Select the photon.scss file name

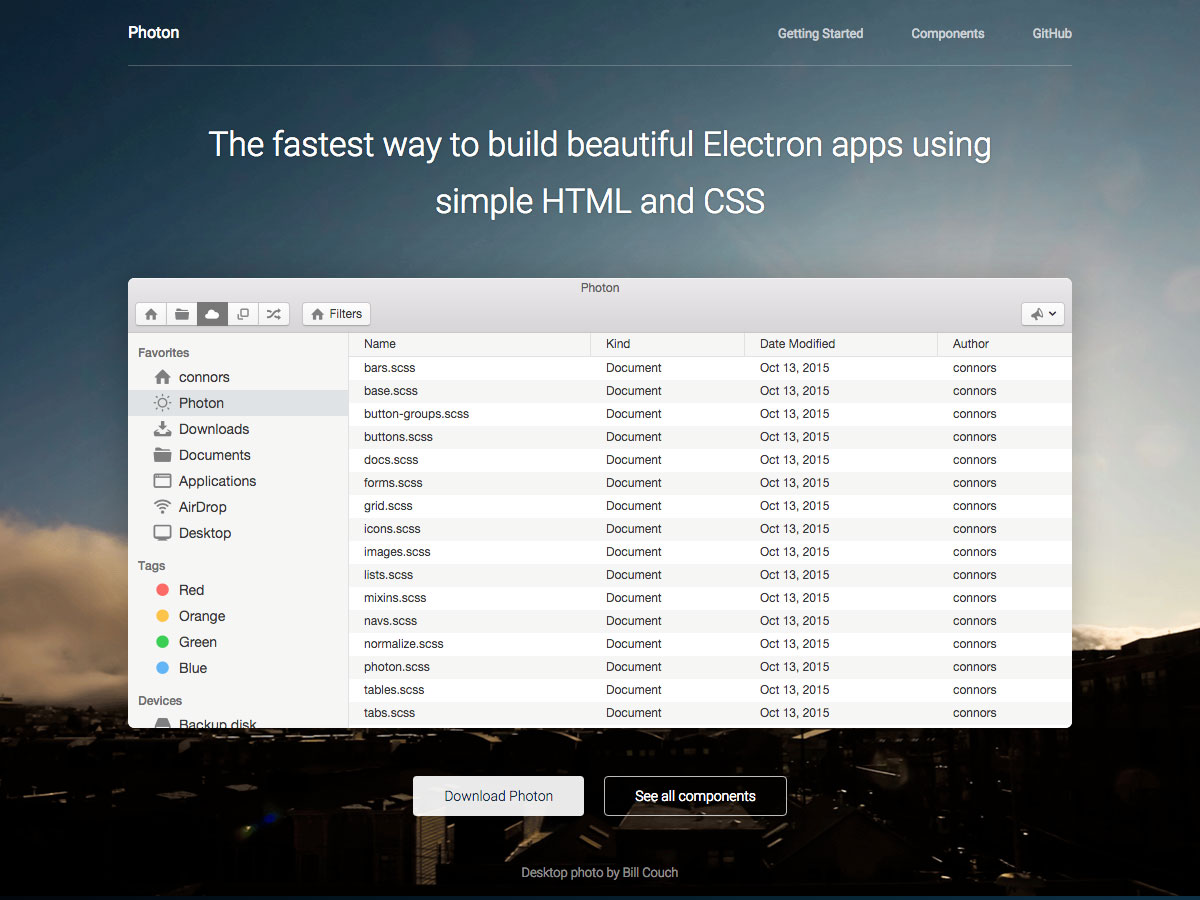(x=397, y=667)
